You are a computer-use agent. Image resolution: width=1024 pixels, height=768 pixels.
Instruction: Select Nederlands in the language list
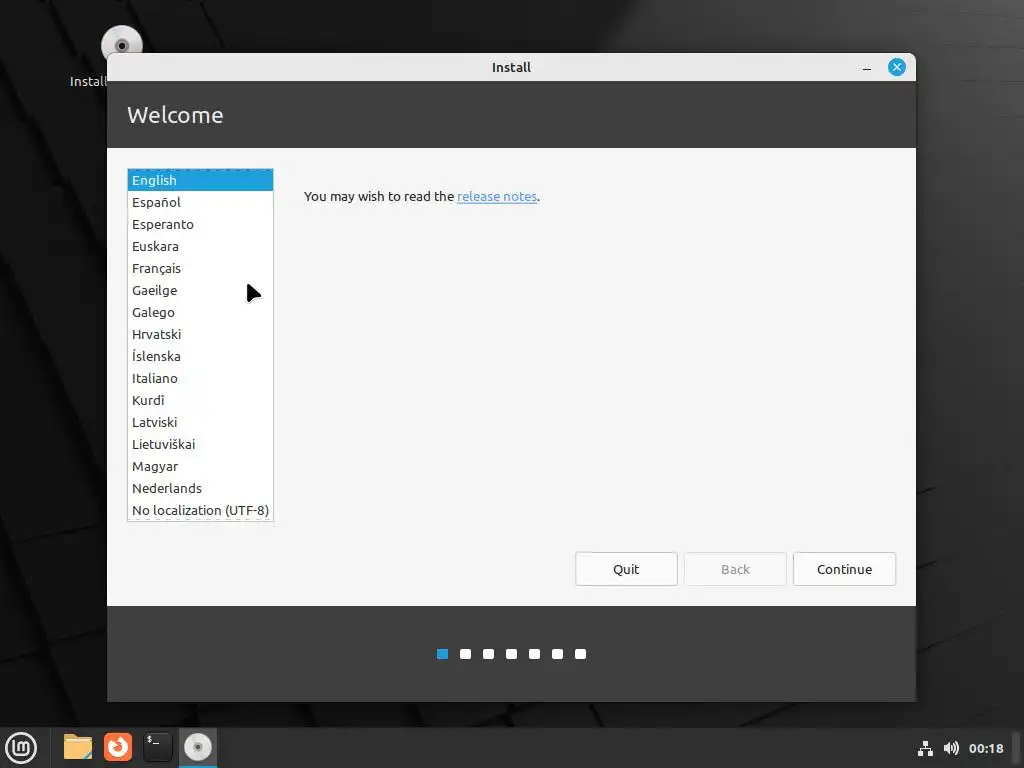(200, 488)
